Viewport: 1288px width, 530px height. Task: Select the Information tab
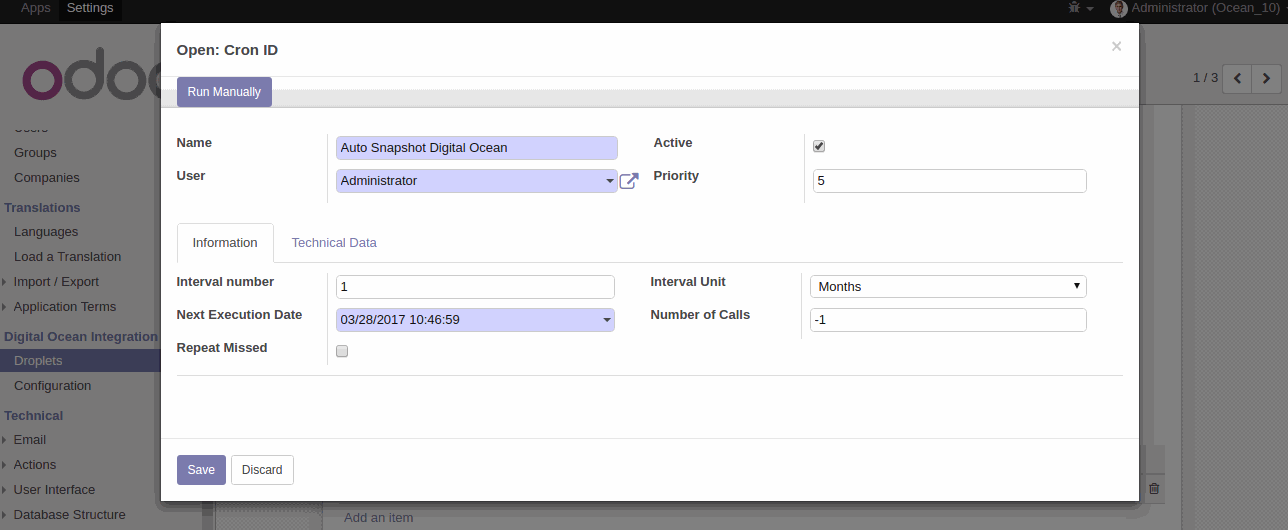[x=225, y=243]
